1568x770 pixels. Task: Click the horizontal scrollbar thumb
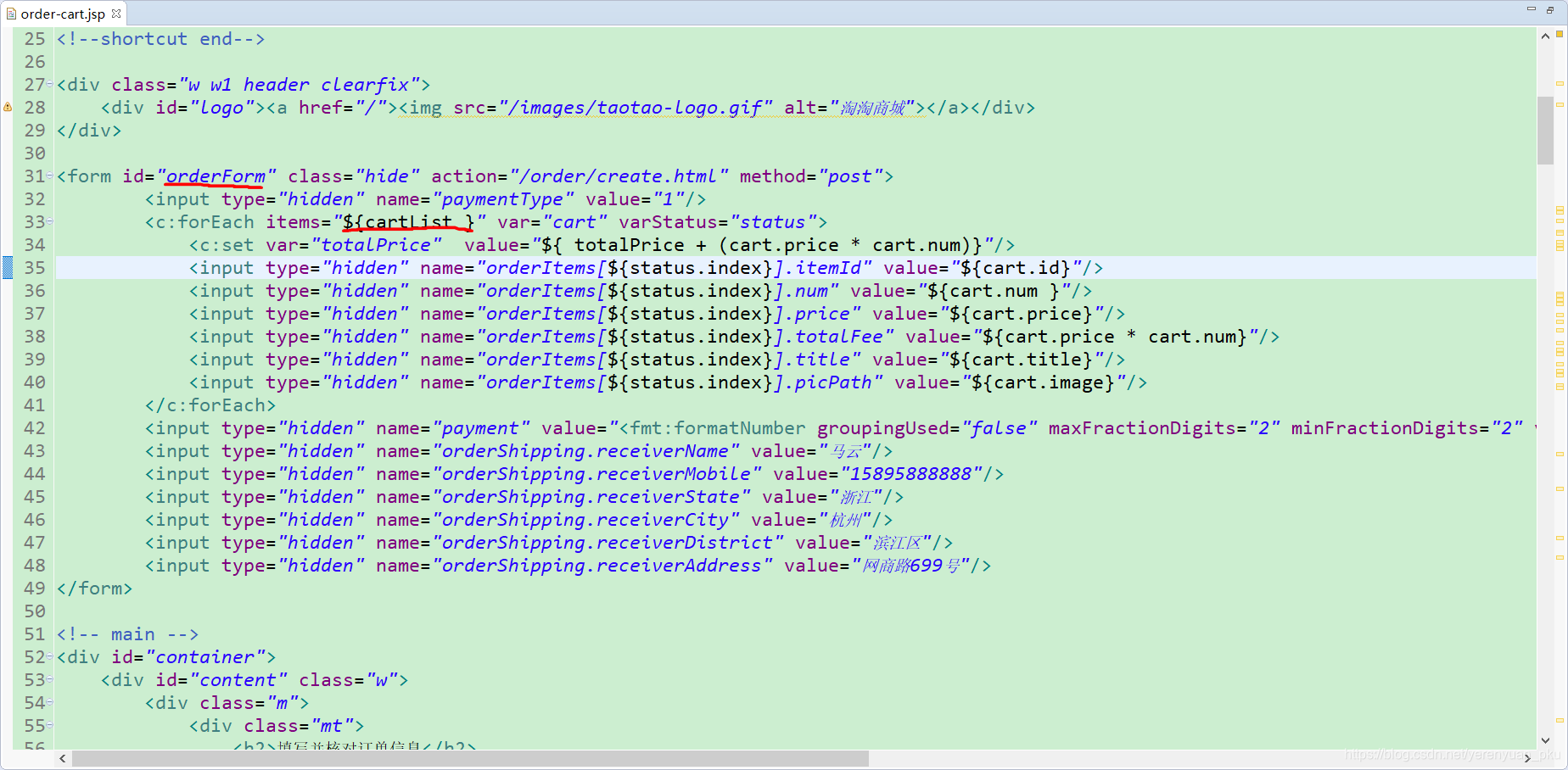click(470, 758)
